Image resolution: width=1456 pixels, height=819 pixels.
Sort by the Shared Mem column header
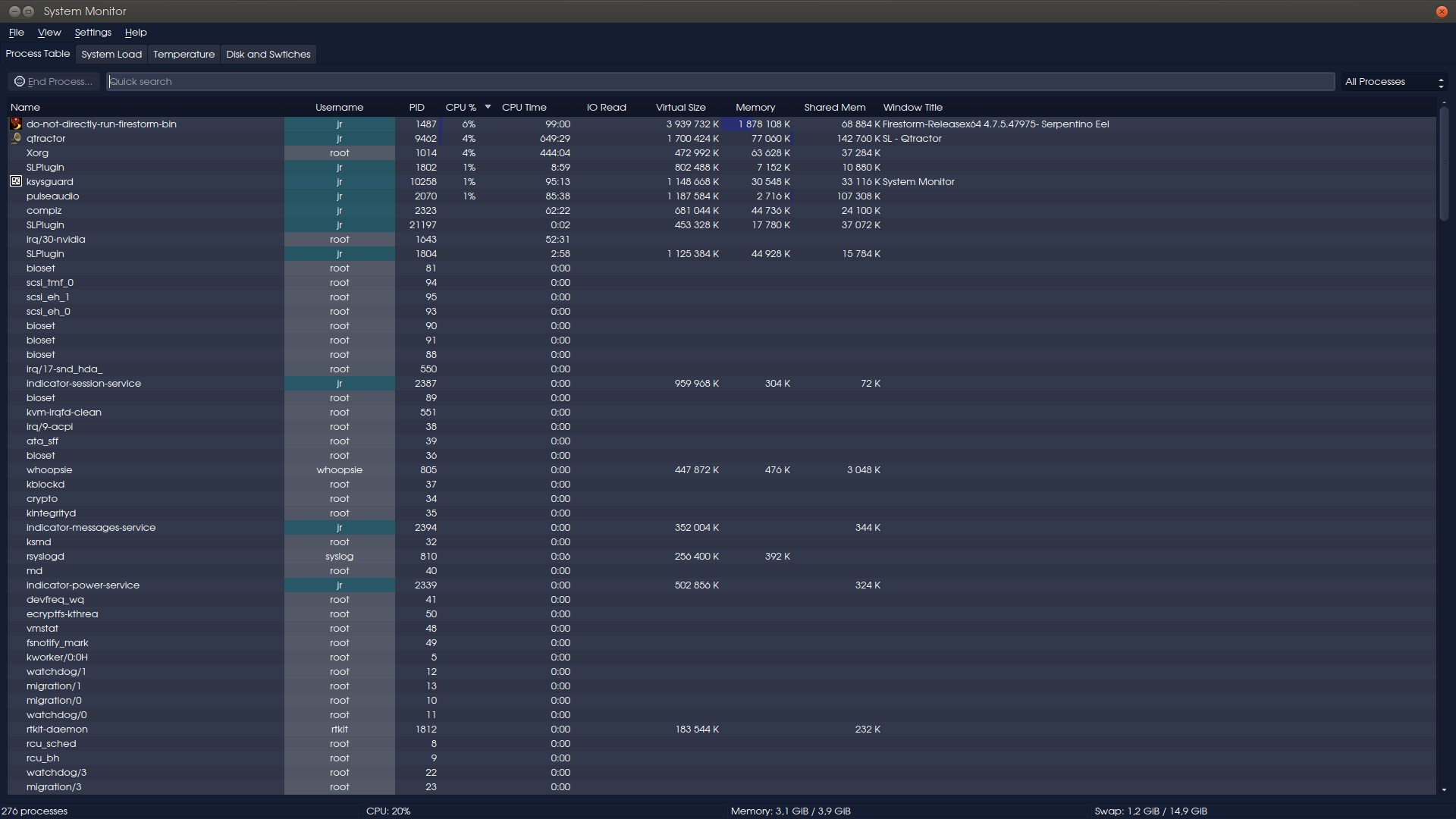tap(835, 107)
